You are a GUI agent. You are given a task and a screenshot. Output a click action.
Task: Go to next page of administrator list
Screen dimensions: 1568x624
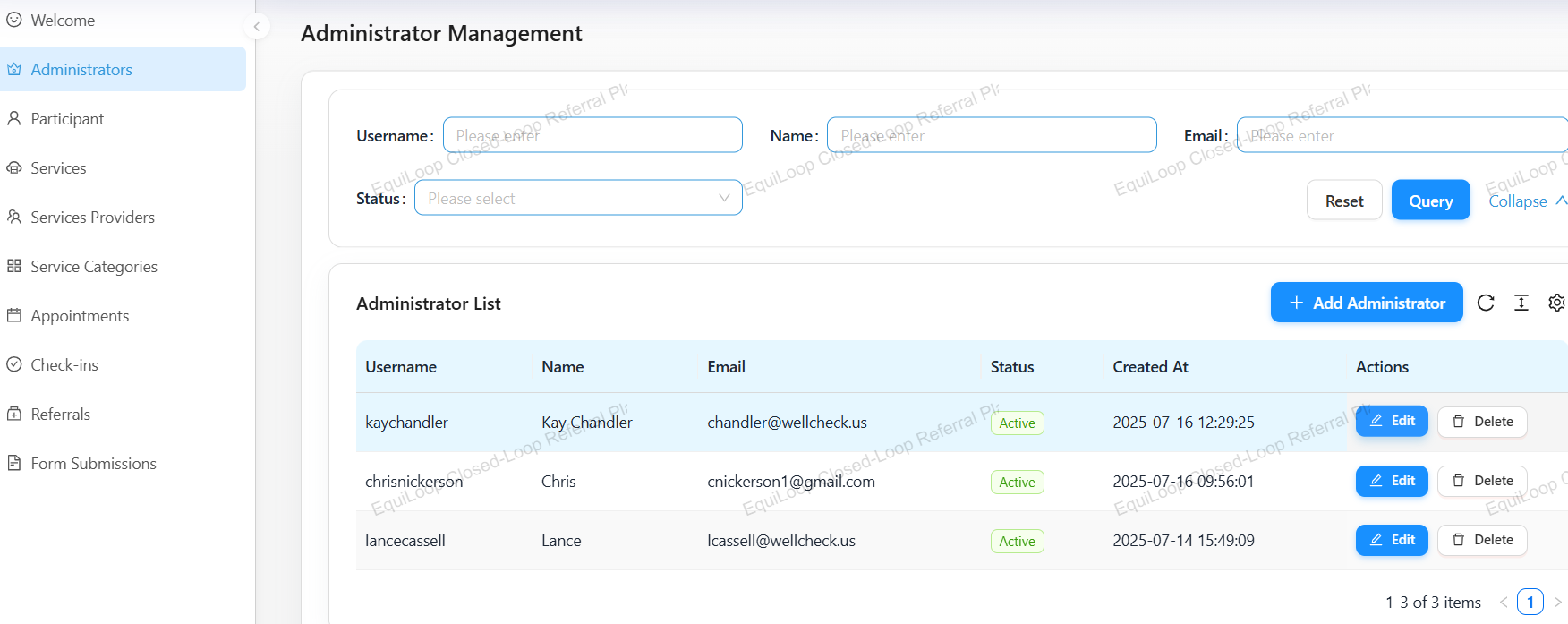click(x=1557, y=603)
